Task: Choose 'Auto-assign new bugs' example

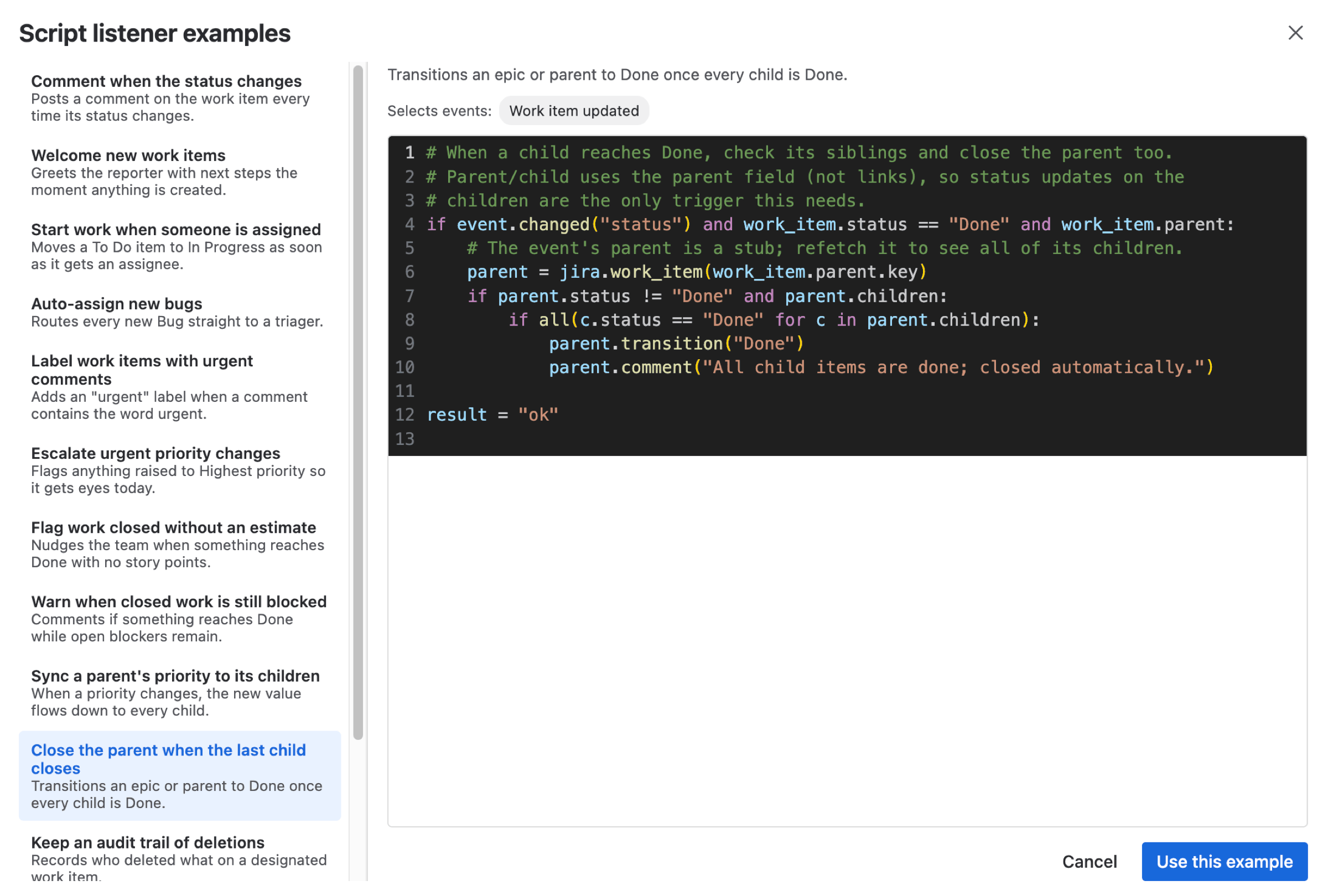Action: click(180, 312)
